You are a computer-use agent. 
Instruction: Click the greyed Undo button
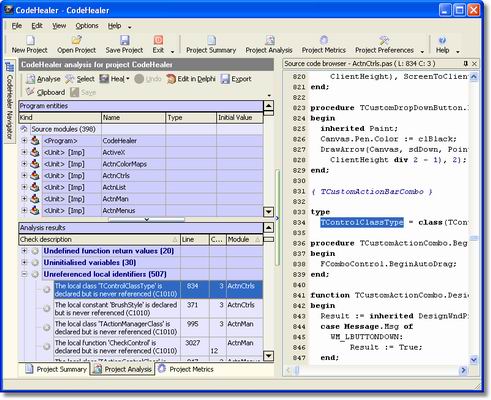pyautogui.click(x=148, y=79)
